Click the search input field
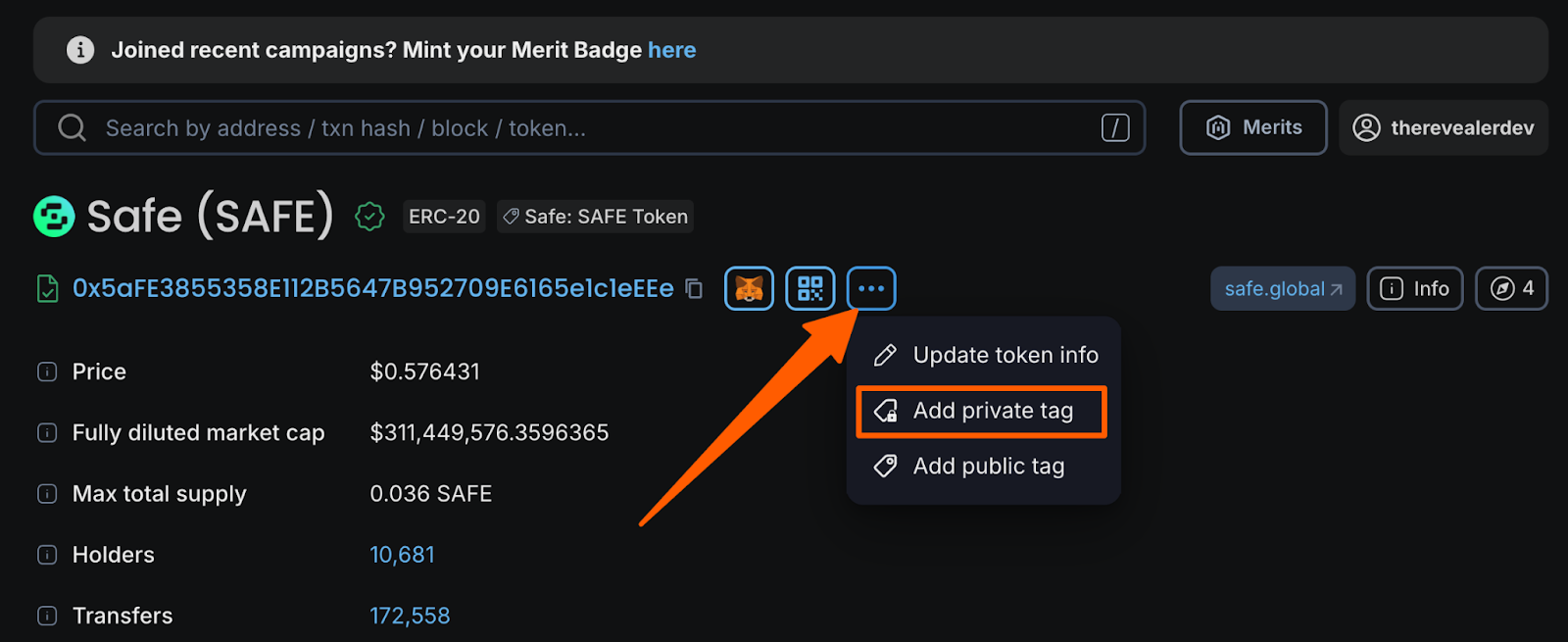This screenshot has height=642, width=1568. [x=588, y=127]
